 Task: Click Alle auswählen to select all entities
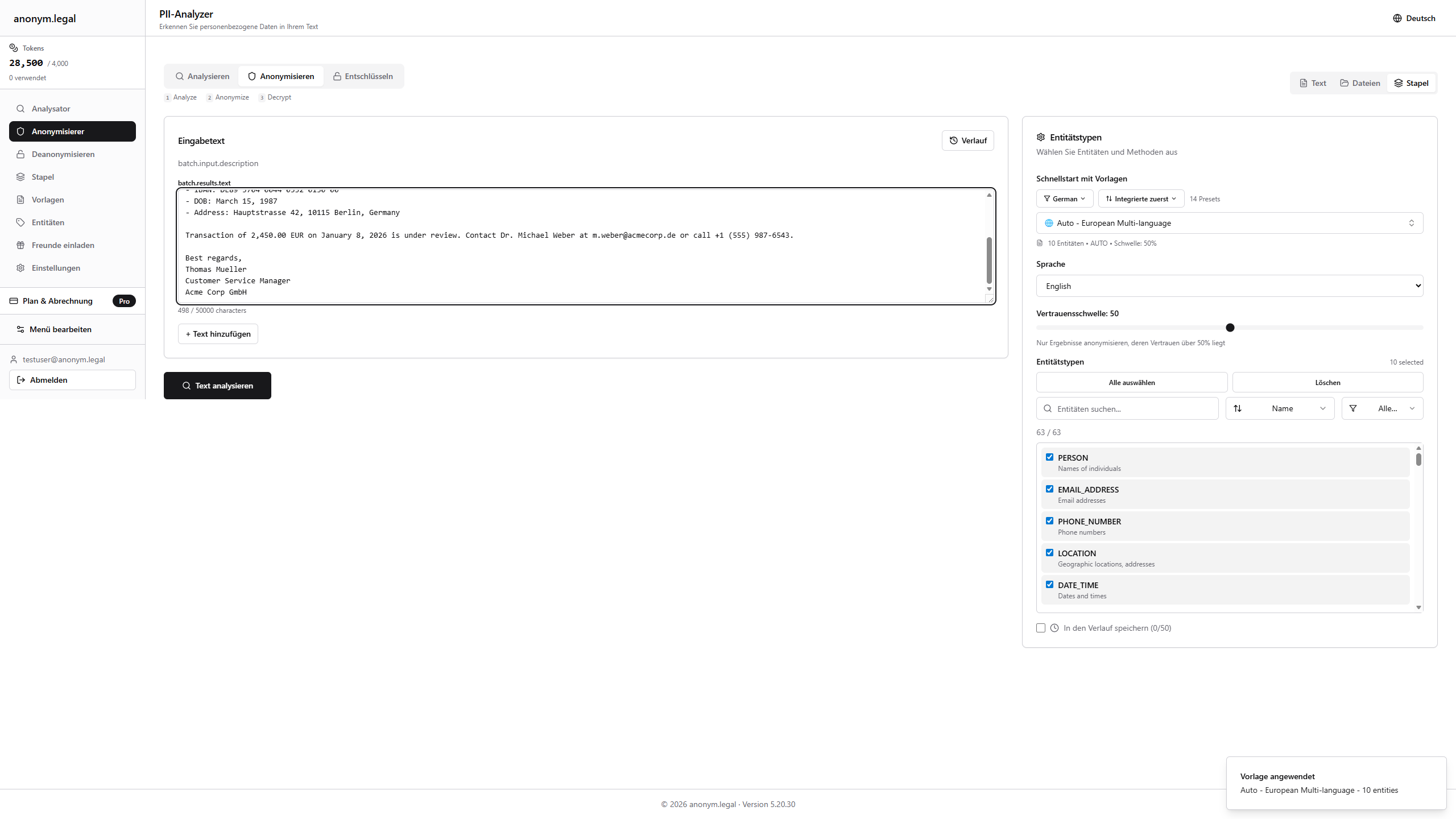1131,382
